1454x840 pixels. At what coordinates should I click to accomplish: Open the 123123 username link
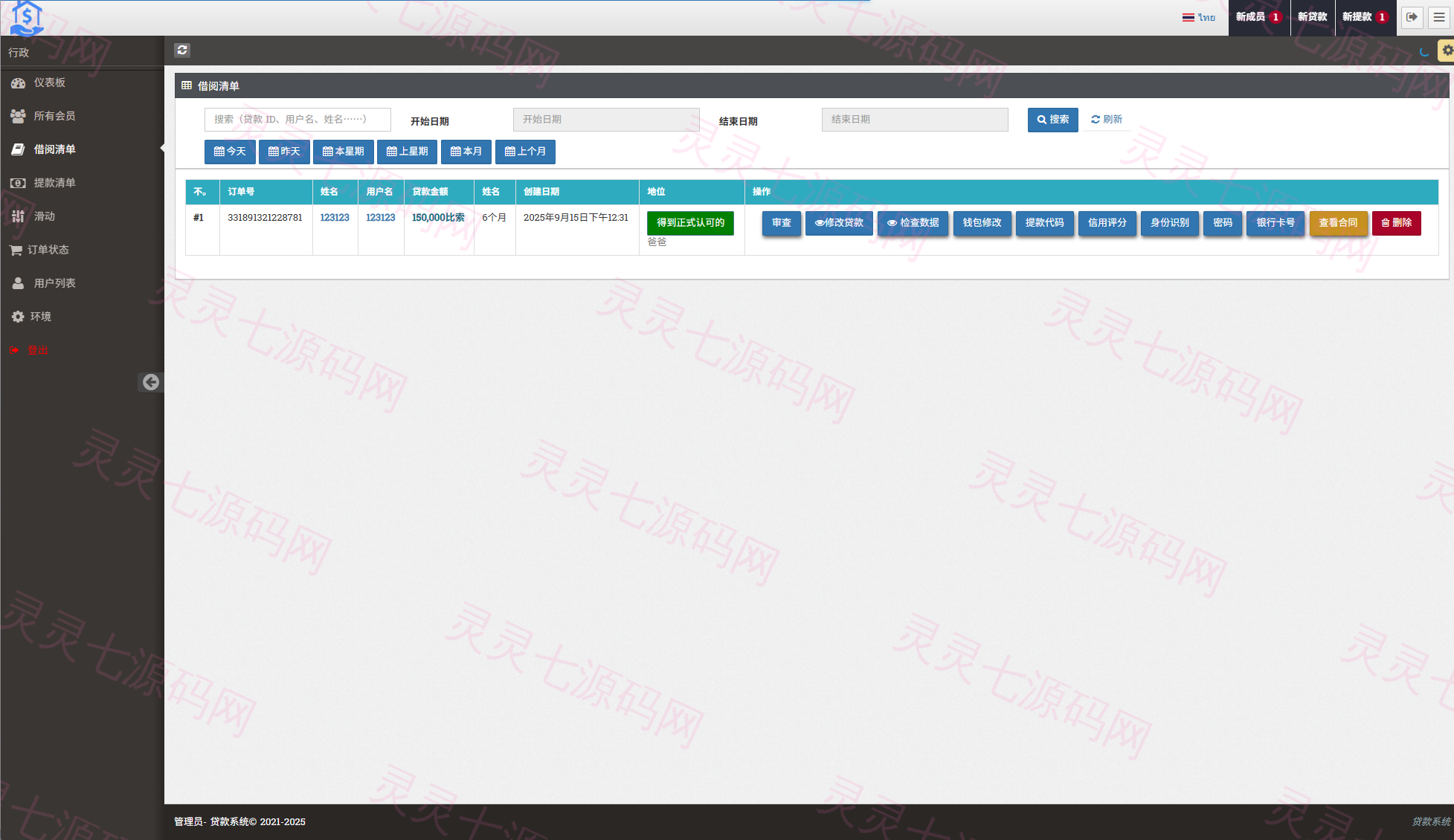pyautogui.click(x=381, y=218)
